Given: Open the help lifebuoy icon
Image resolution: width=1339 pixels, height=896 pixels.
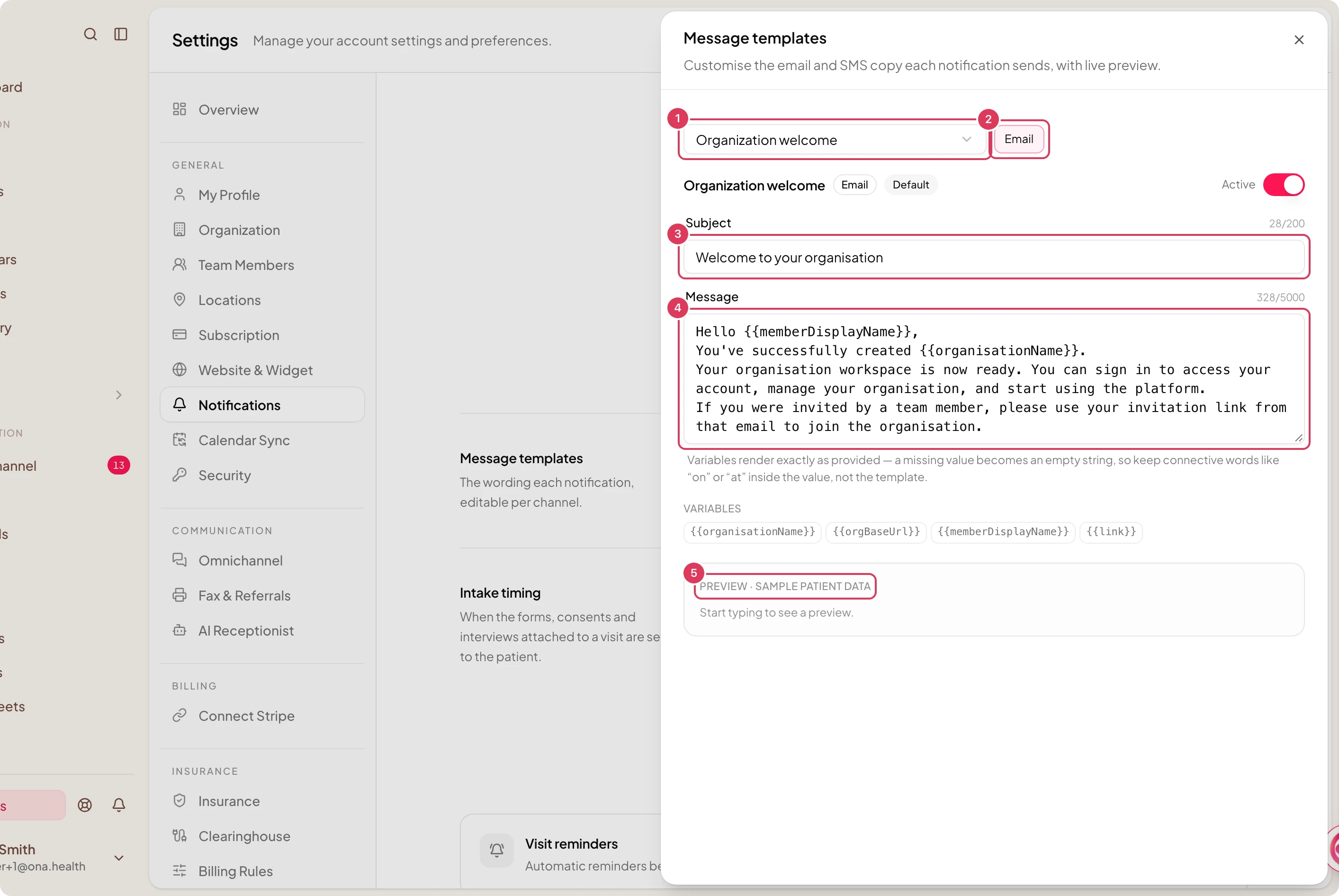Looking at the screenshot, I should [85, 805].
